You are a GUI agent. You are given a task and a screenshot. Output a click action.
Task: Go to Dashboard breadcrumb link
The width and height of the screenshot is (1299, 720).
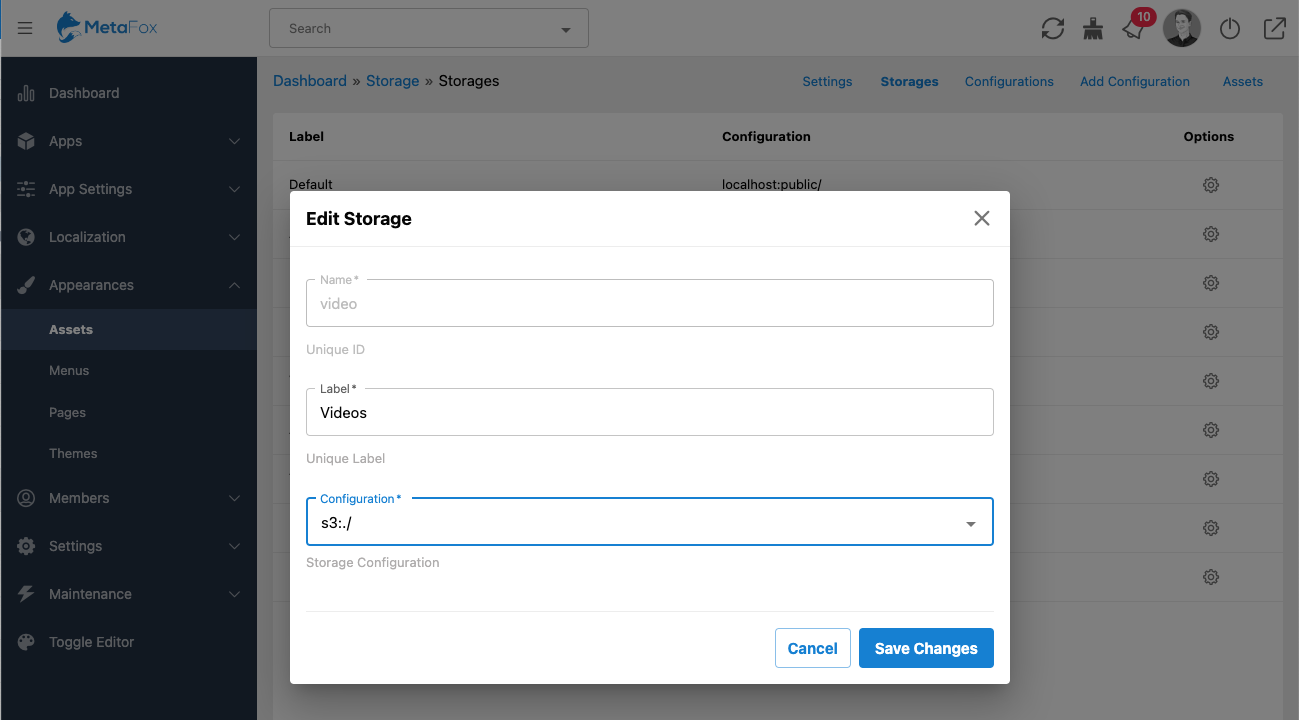pyautogui.click(x=310, y=81)
